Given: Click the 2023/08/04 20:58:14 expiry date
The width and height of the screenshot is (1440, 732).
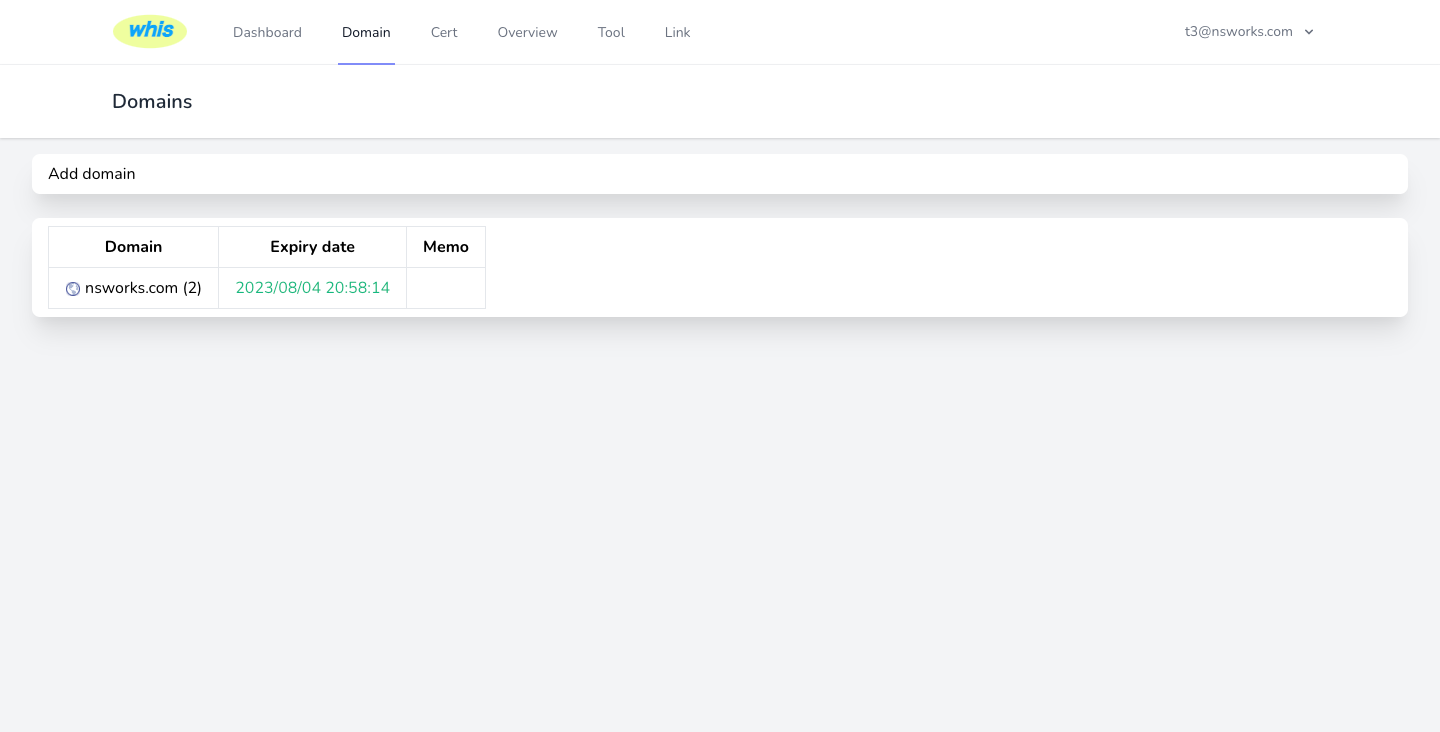Looking at the screenshot, I should tap(312, 288).
